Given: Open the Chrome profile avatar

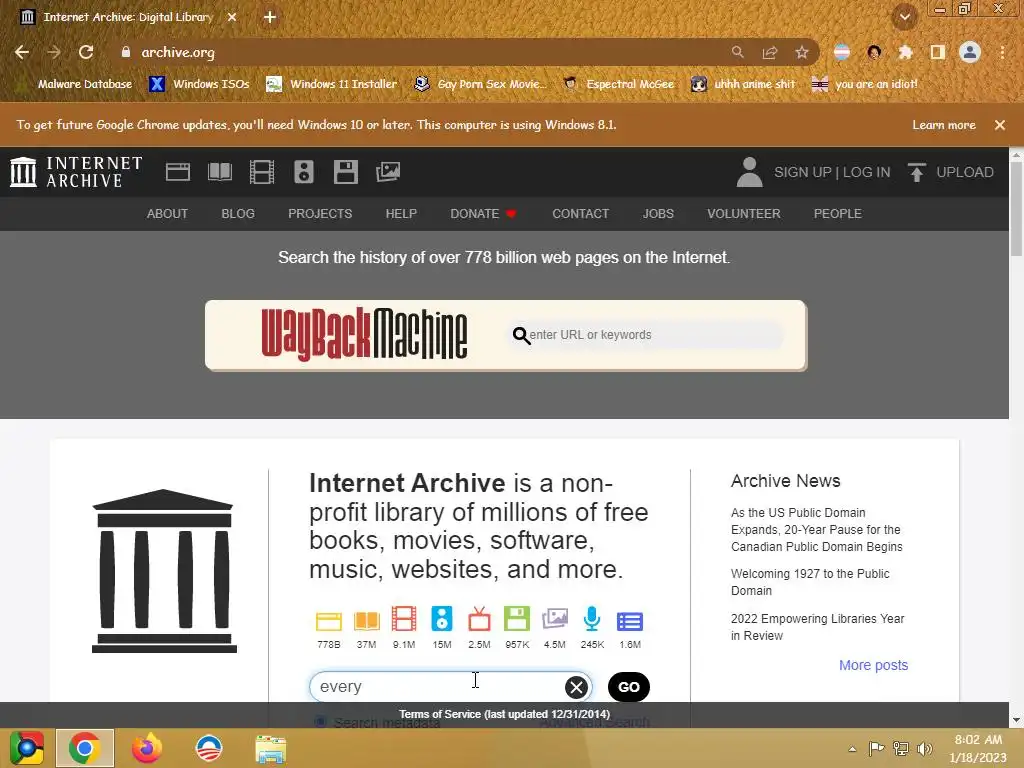Looking at the screenshot, I should click(x=970, y=52).
